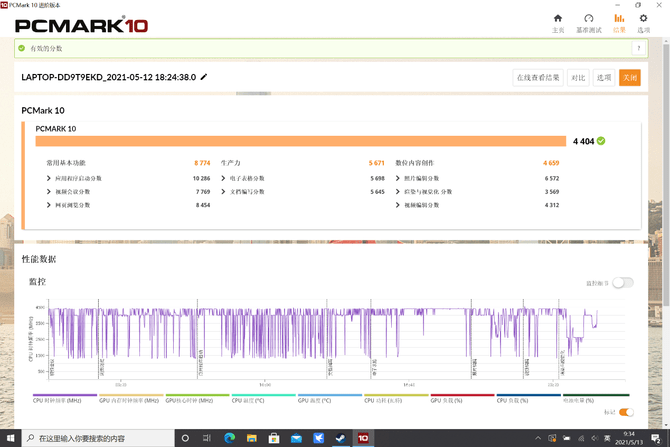Click the network icon in system tray
Screen dimensions: 670x447
click(581, 438)
